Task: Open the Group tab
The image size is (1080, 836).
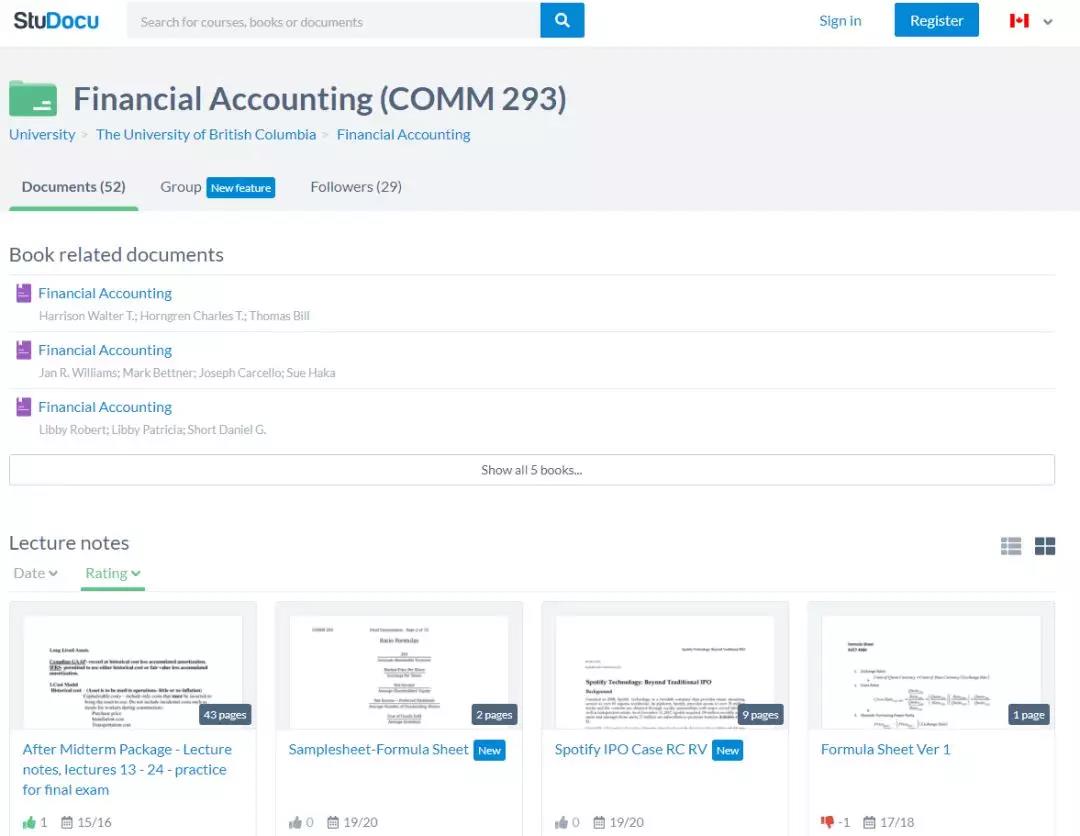Action: pos(180,187)
